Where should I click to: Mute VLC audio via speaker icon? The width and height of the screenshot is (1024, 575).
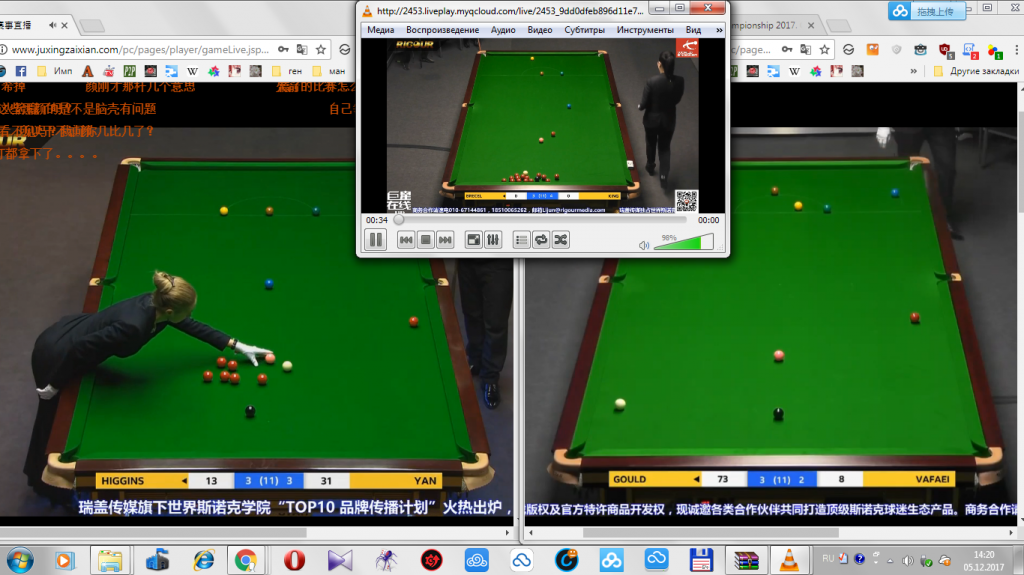pos(644,244)
